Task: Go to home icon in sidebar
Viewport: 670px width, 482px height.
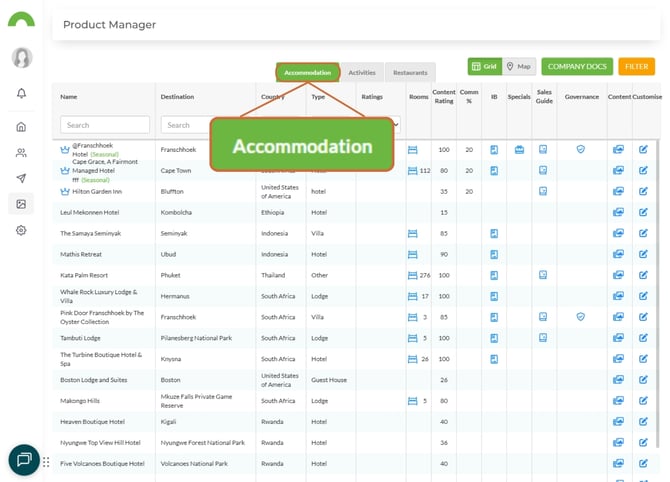Action: [x=21, y=127]
